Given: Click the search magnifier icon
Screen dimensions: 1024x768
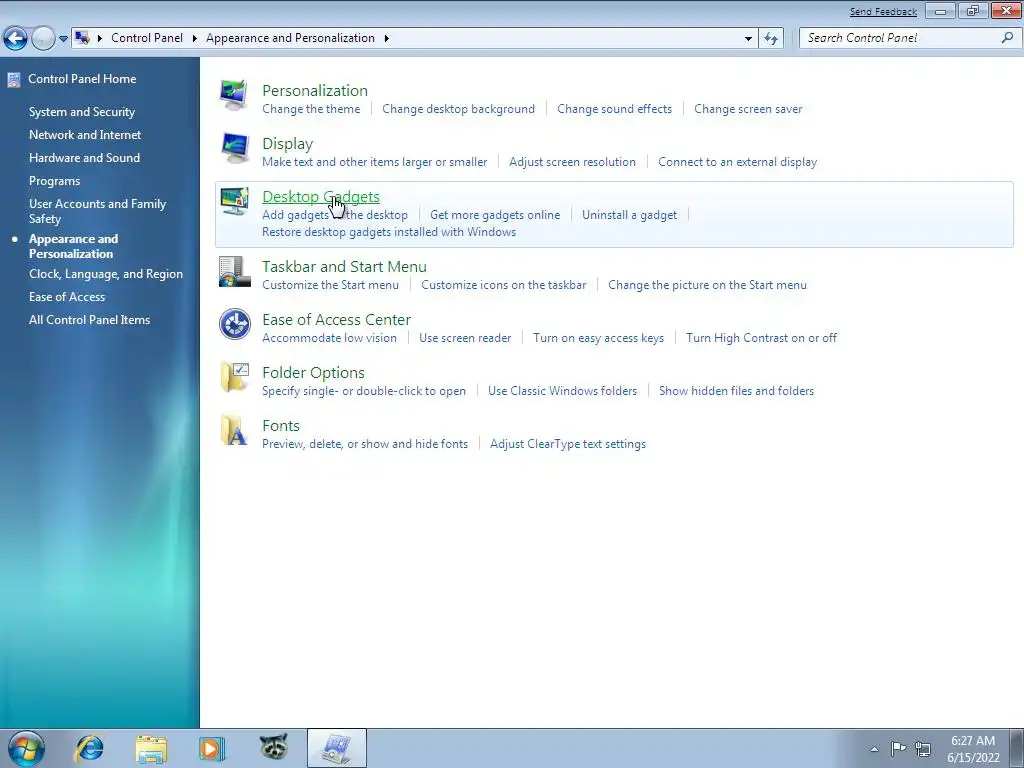Looking at the screenshot, I should click(x=1007, y=38).
